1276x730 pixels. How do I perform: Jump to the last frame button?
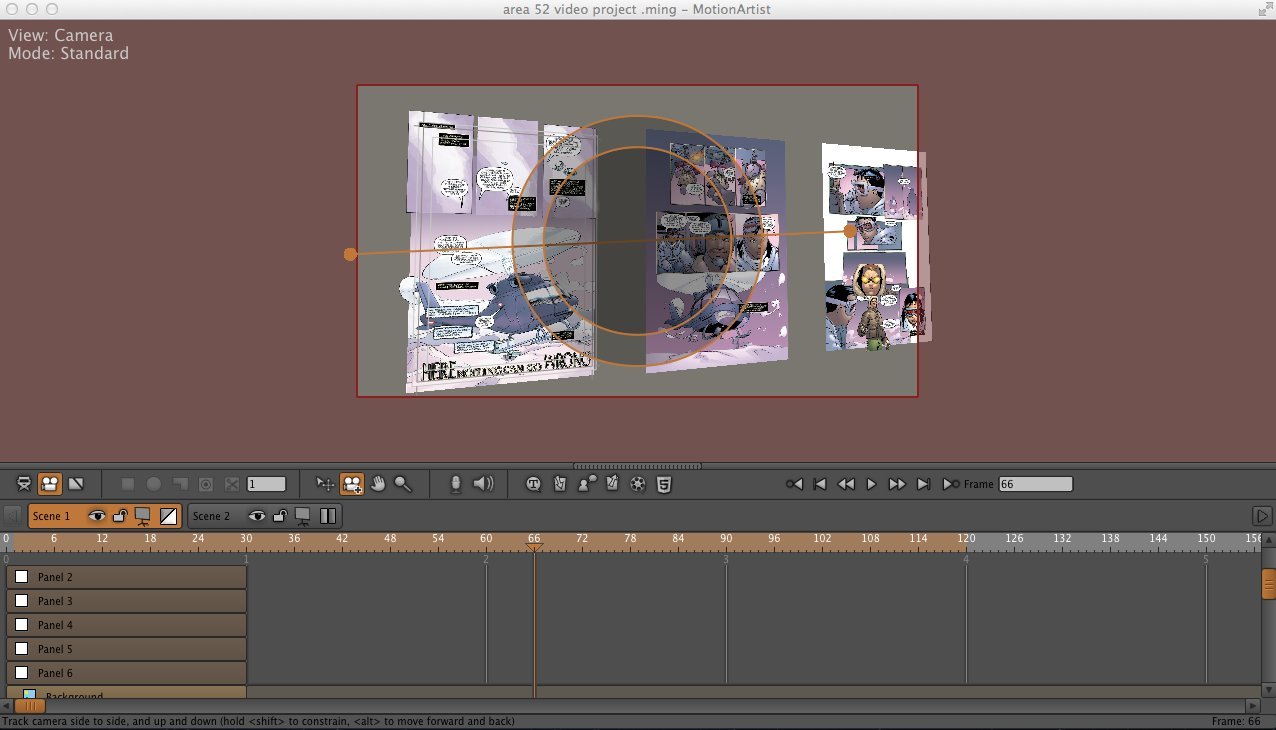[x=924, y=484]
